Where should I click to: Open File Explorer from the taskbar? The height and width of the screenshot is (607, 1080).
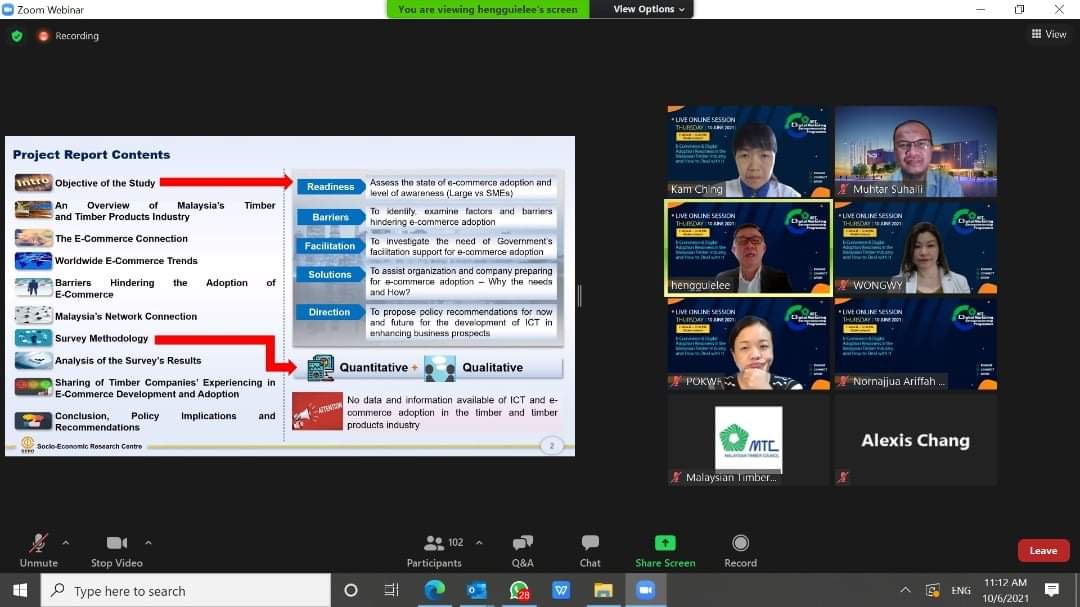point(603,590)
